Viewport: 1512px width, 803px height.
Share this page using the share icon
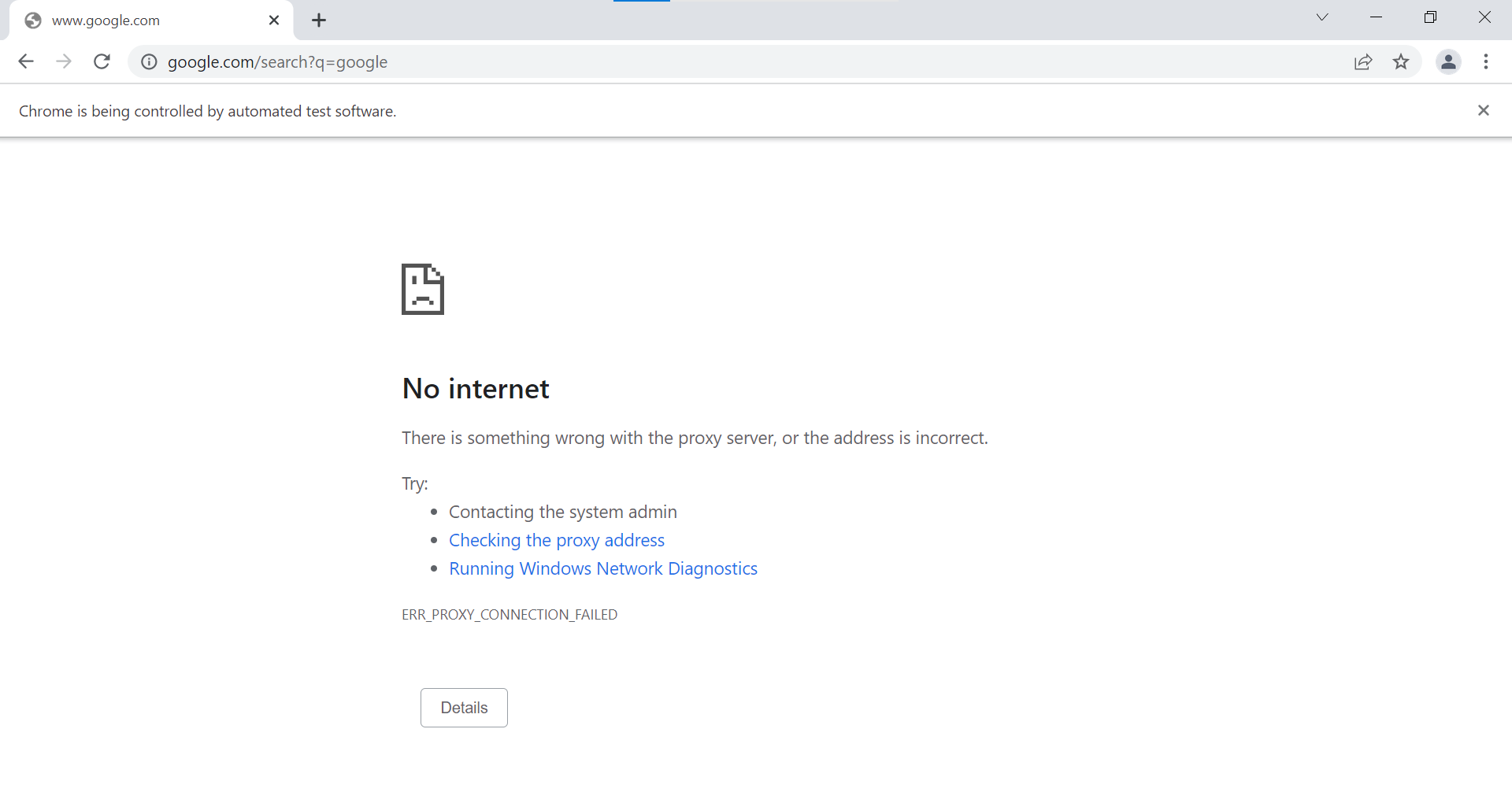1363,61
